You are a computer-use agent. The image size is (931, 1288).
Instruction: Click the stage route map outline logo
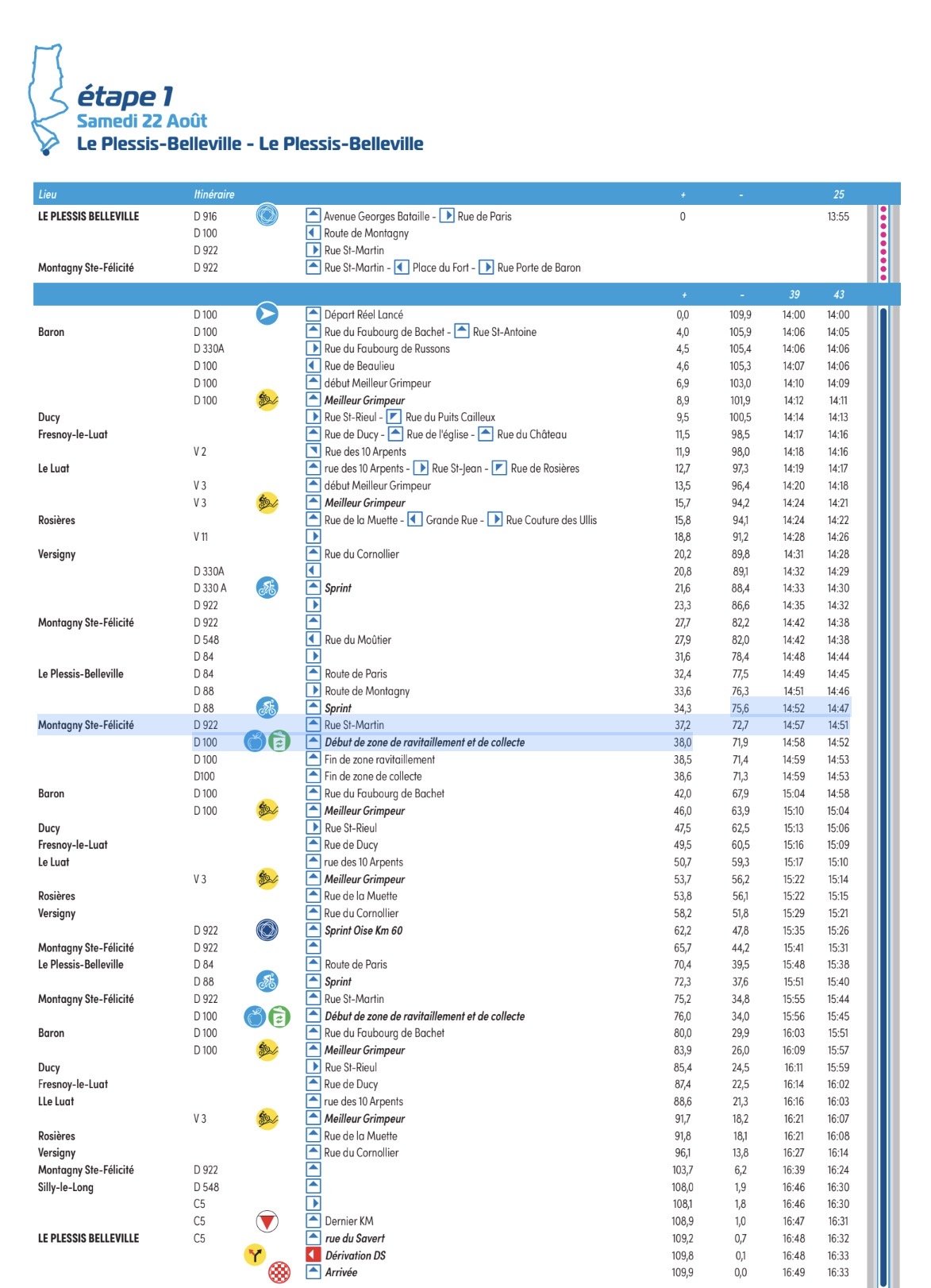click(x=48, y=99)
